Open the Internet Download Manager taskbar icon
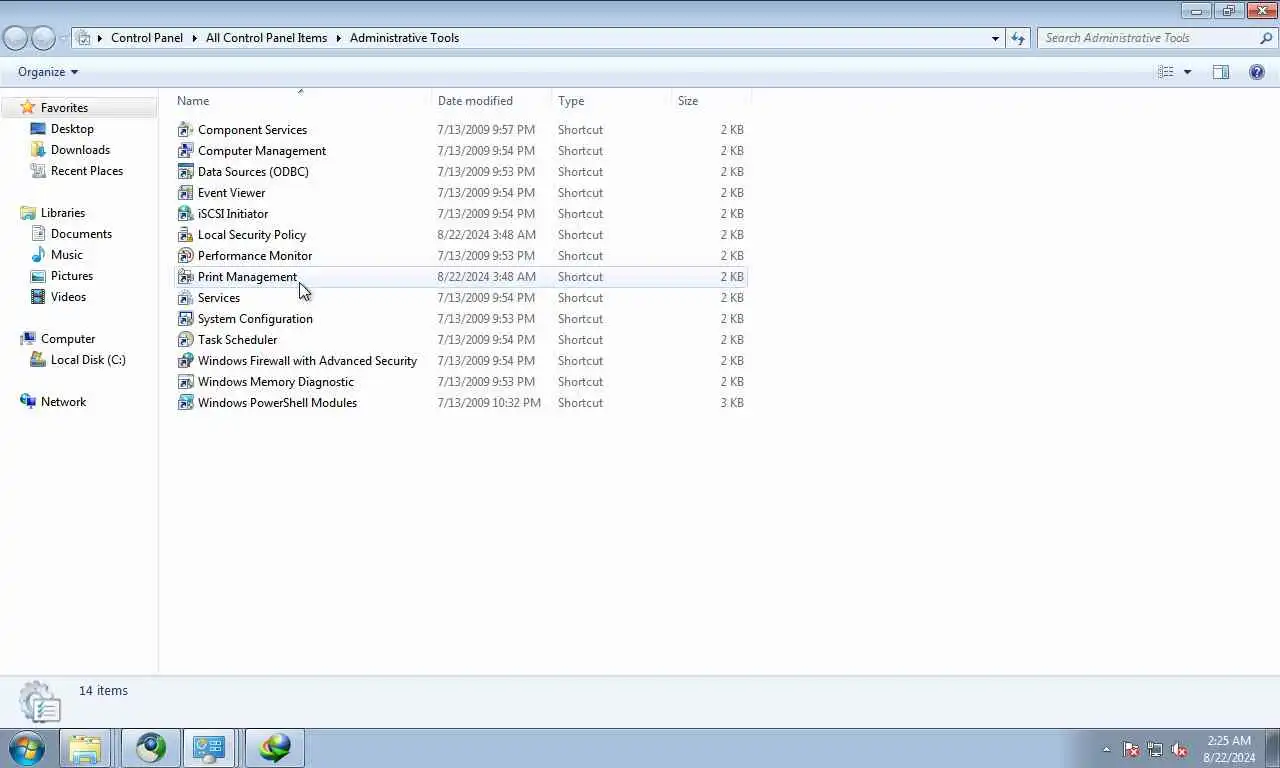Image resolution: width=1280 pixels, height=768 pixels. click(274, 748)
